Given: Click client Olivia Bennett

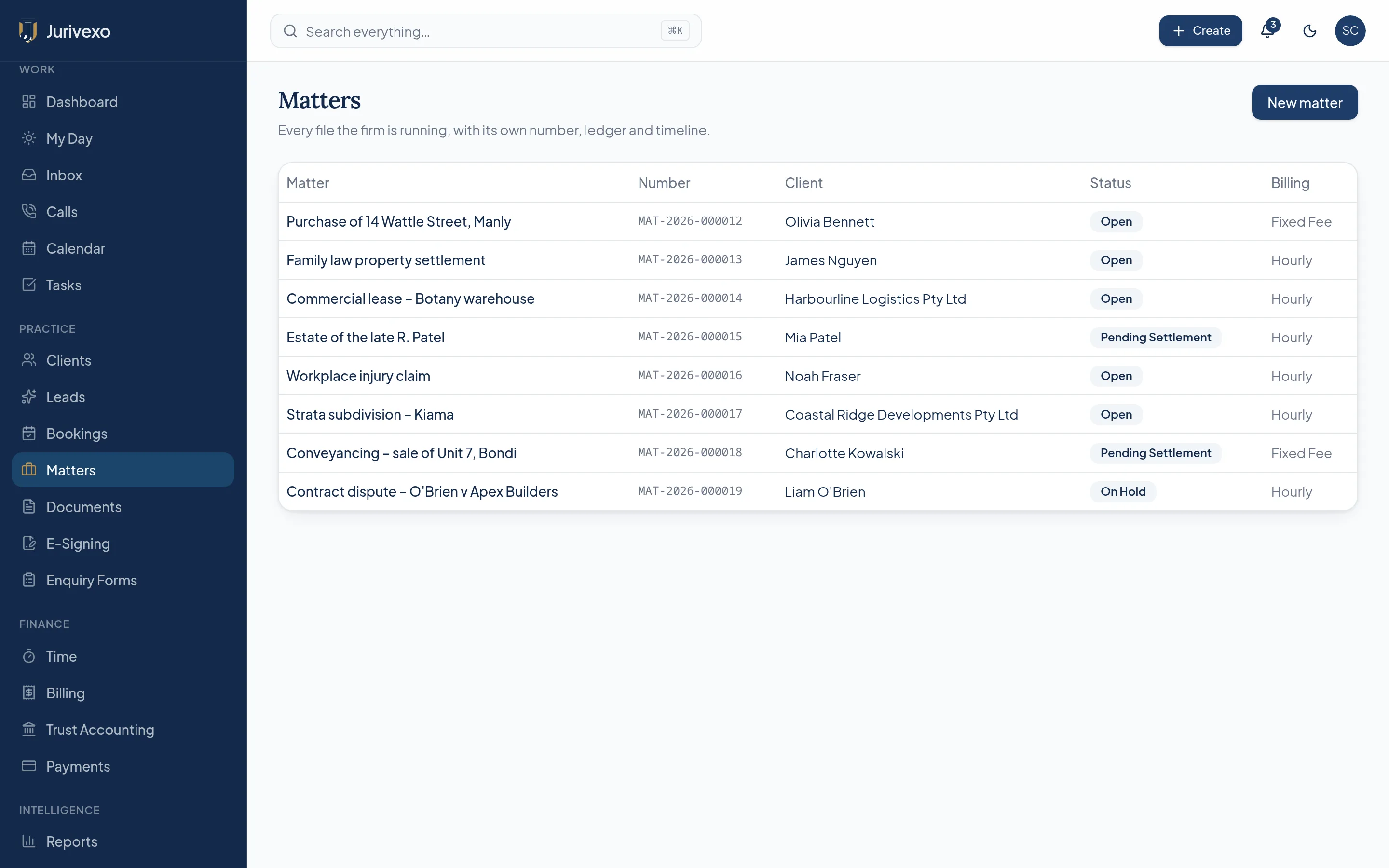Looking at the screenshot, I should coord(830,222).
